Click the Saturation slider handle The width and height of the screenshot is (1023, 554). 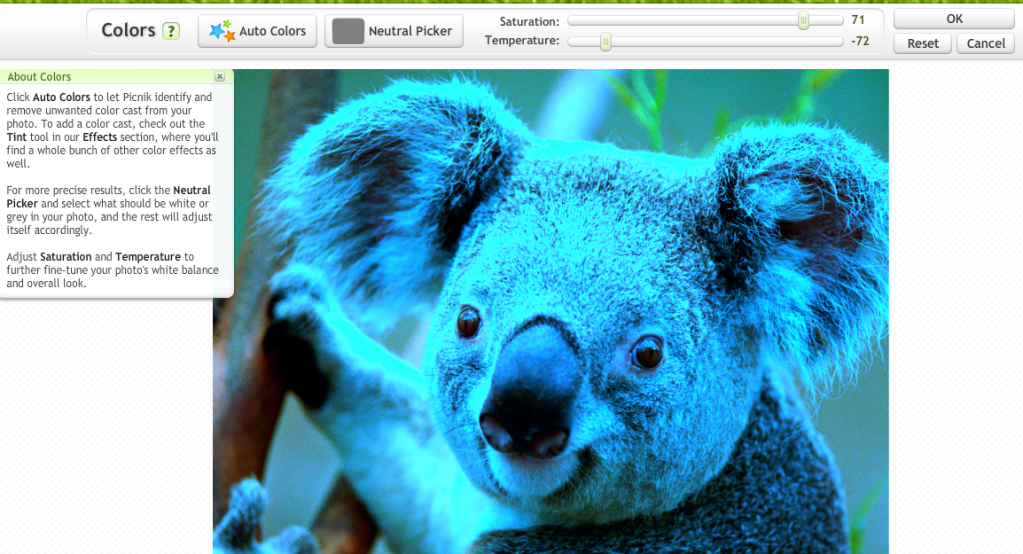pyautogui.click(x=803, y=21)
